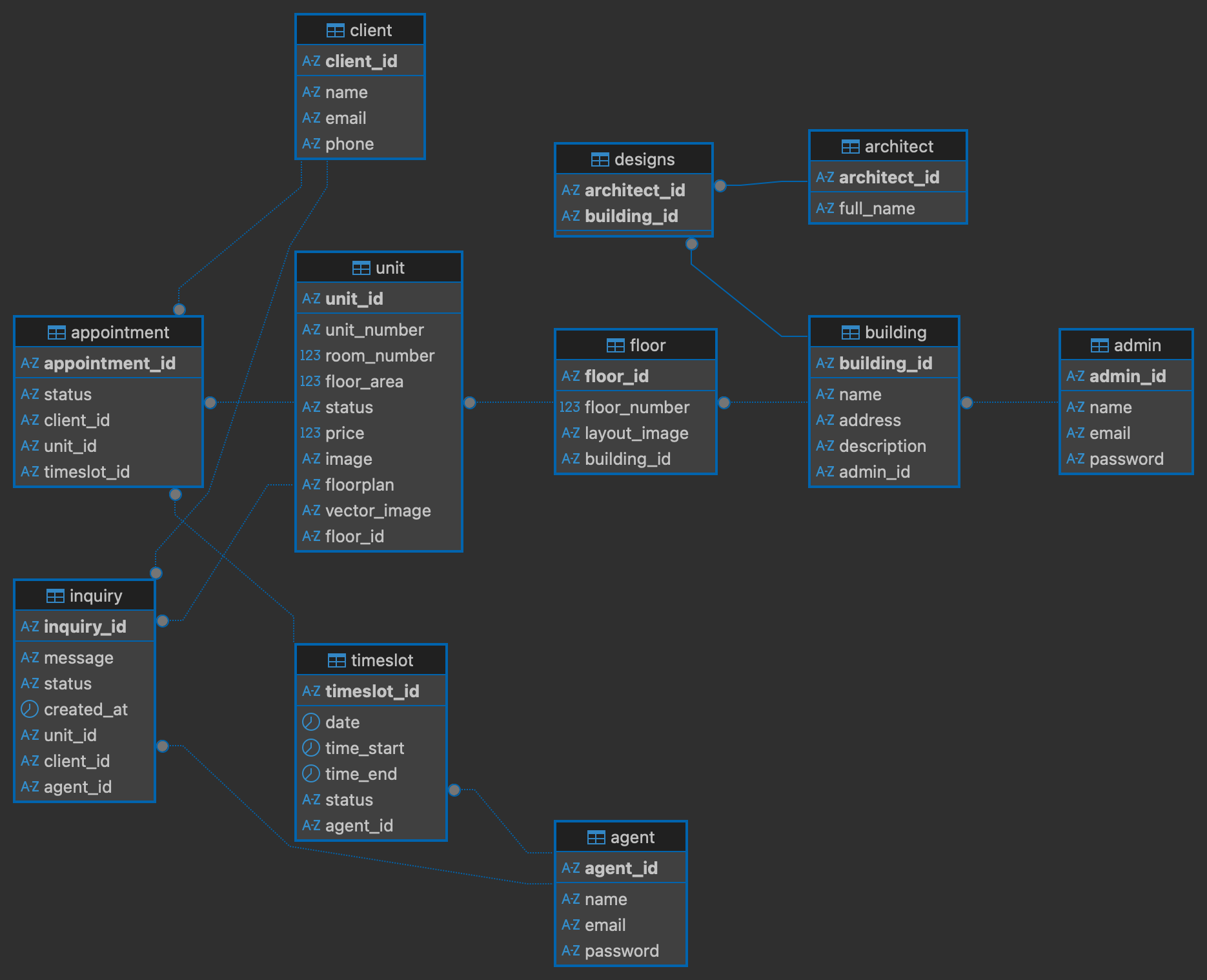Viewport: 1207px width, 980px height.
Task: Click the 123 type icon beside floor_area
Action: click(x=310, y=382)
